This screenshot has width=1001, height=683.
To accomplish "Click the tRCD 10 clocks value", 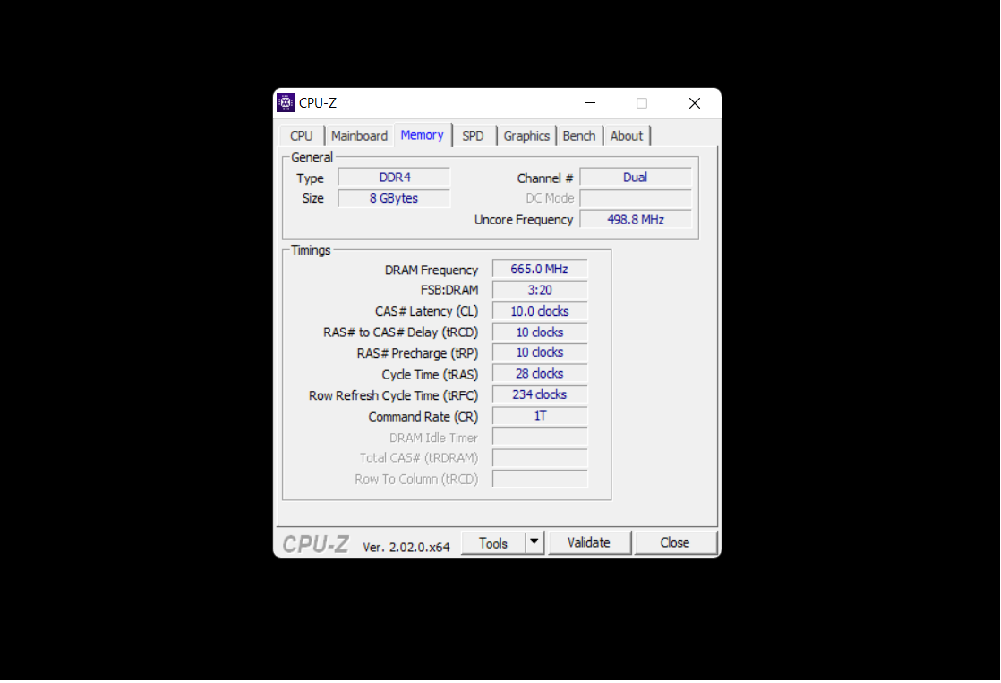I will (539, 332).
